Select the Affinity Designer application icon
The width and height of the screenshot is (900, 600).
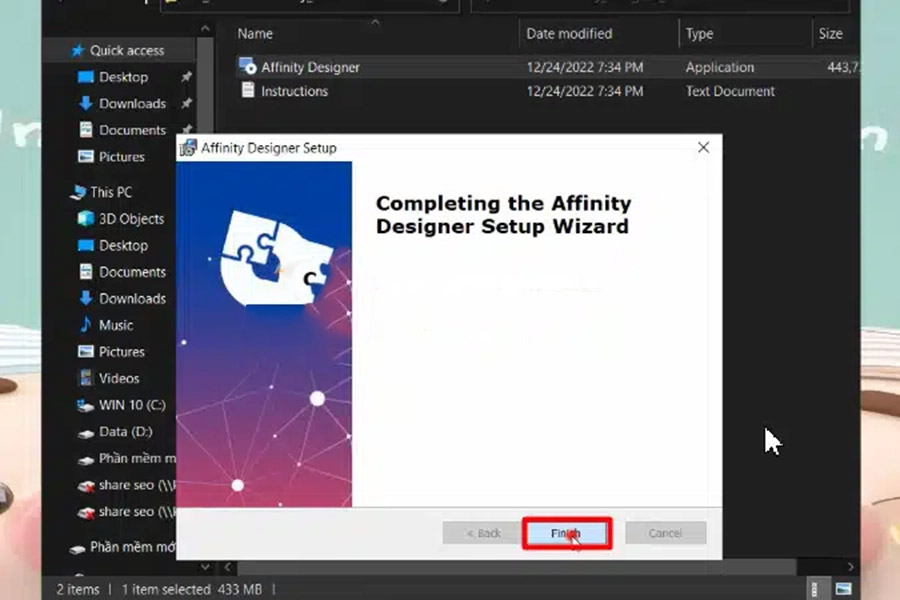247,67
